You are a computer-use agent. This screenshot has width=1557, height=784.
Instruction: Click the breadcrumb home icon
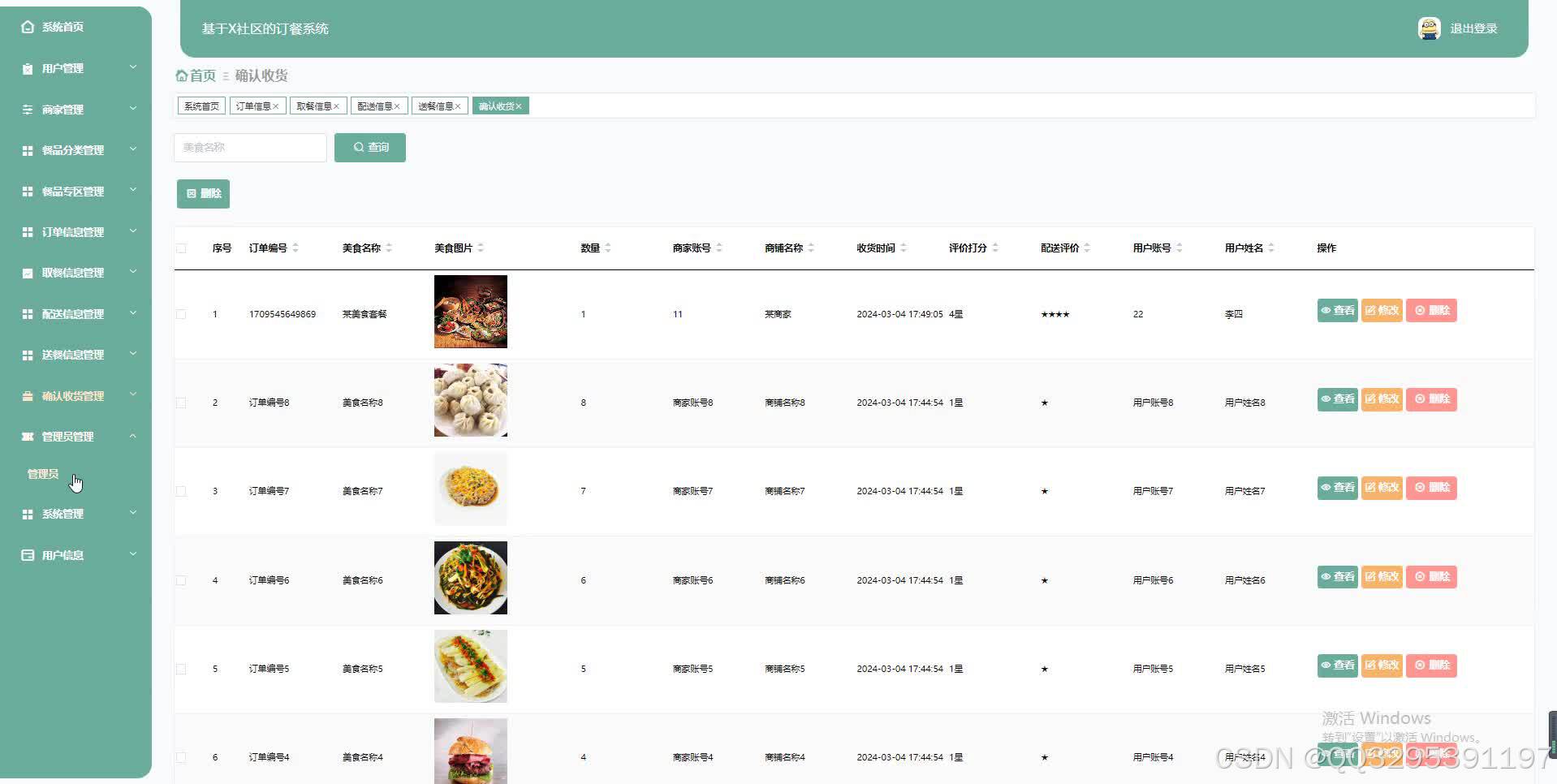182,75
